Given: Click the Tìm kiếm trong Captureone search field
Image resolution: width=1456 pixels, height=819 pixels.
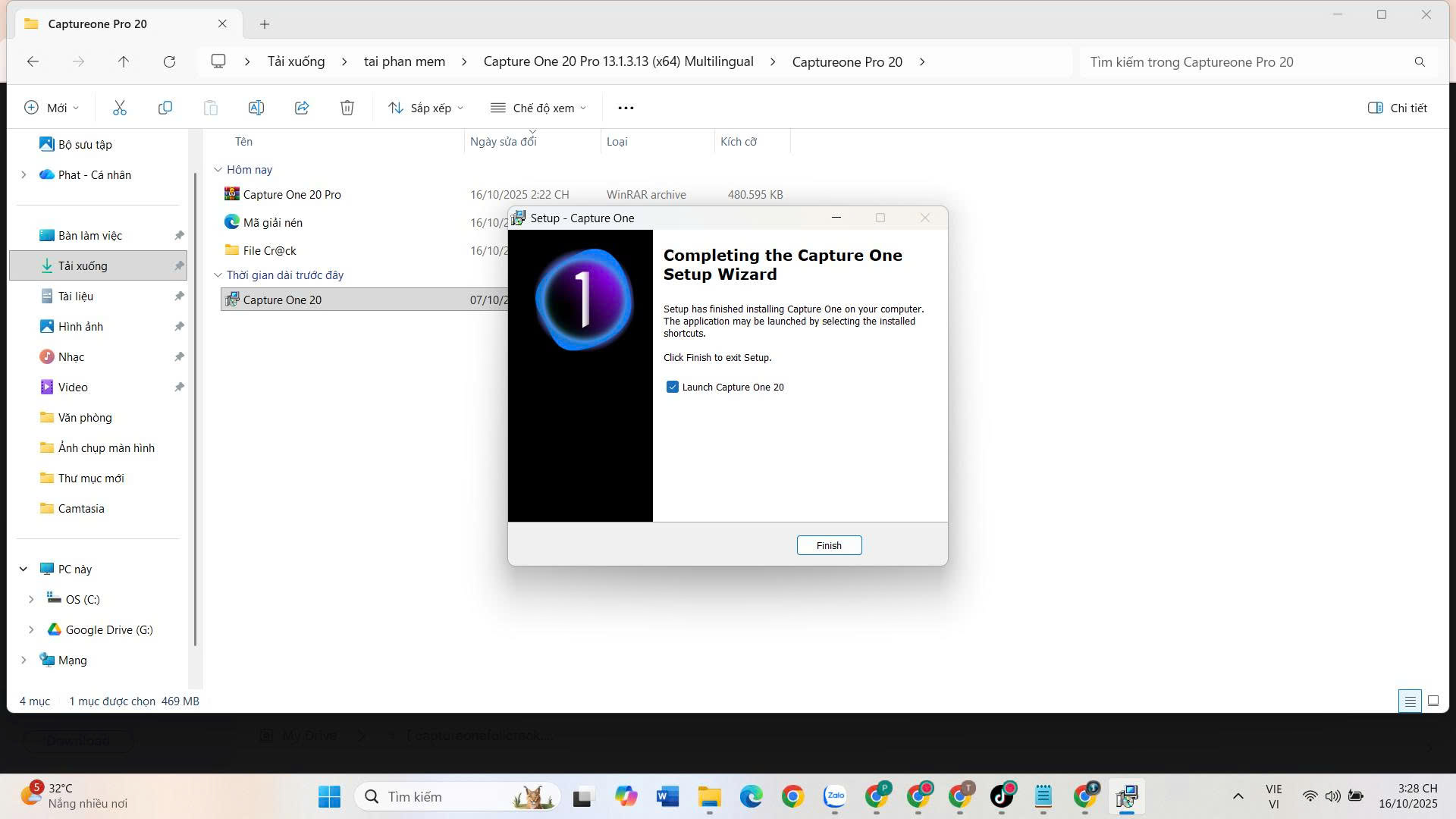Looking at the screenshot, I should (x=1244, y=62).
